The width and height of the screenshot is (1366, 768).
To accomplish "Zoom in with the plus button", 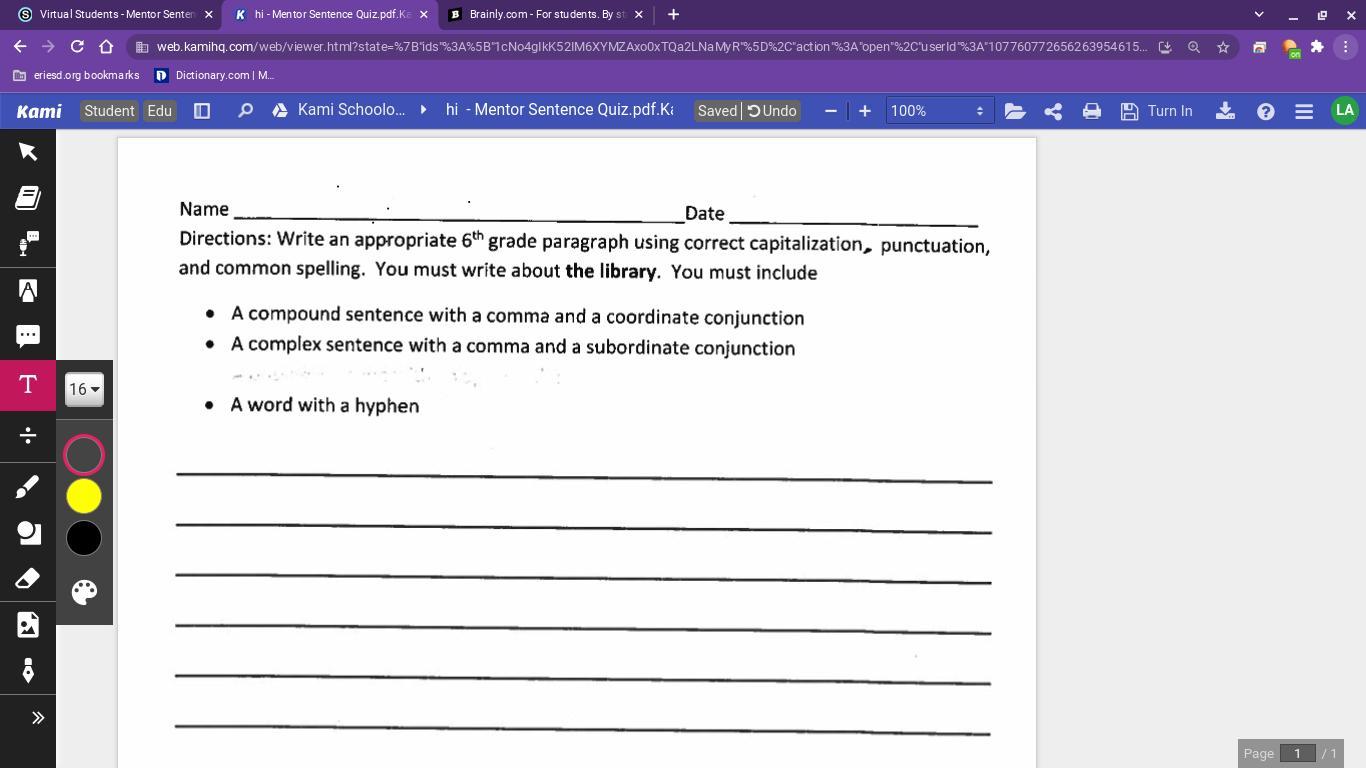I will [865, 111].
